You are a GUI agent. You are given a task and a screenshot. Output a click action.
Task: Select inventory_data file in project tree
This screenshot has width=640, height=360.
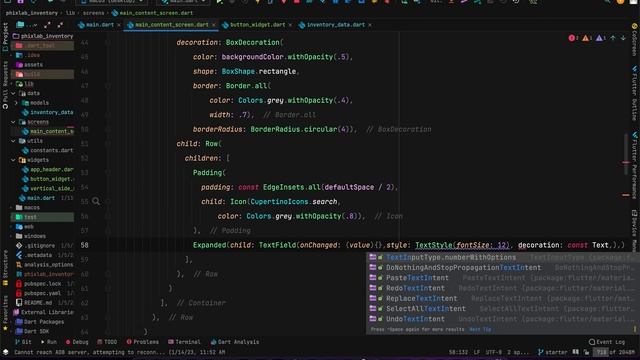48,112
